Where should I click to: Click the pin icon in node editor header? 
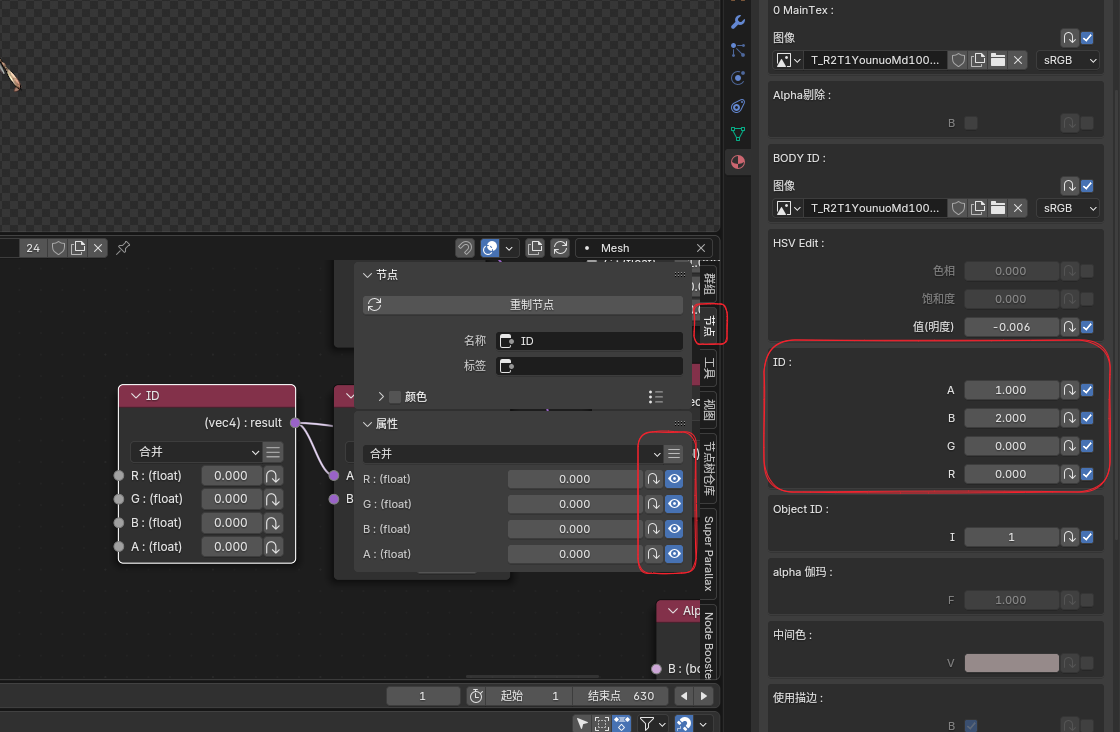click(x=123, y=247)
